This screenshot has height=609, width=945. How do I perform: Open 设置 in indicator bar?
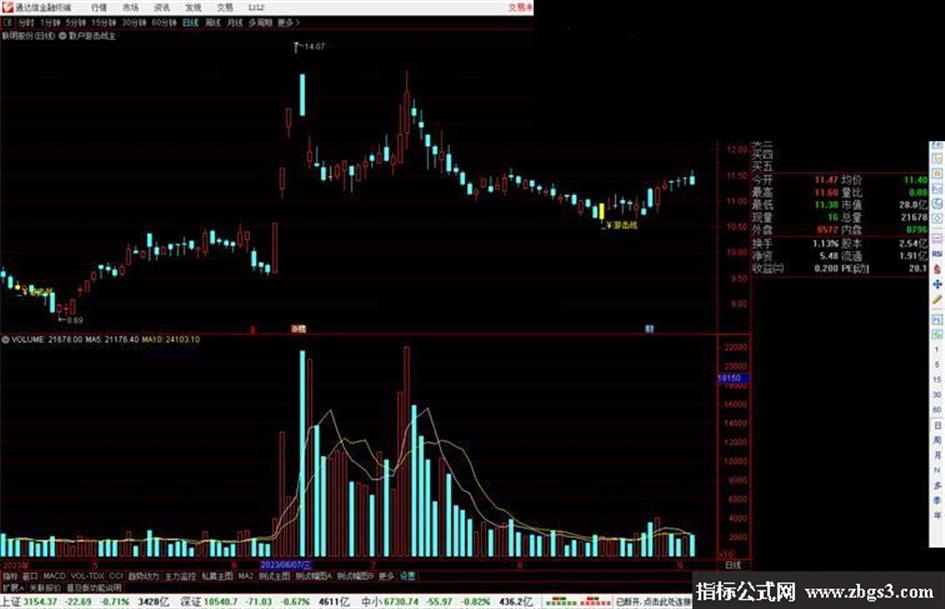pos(407,576)
